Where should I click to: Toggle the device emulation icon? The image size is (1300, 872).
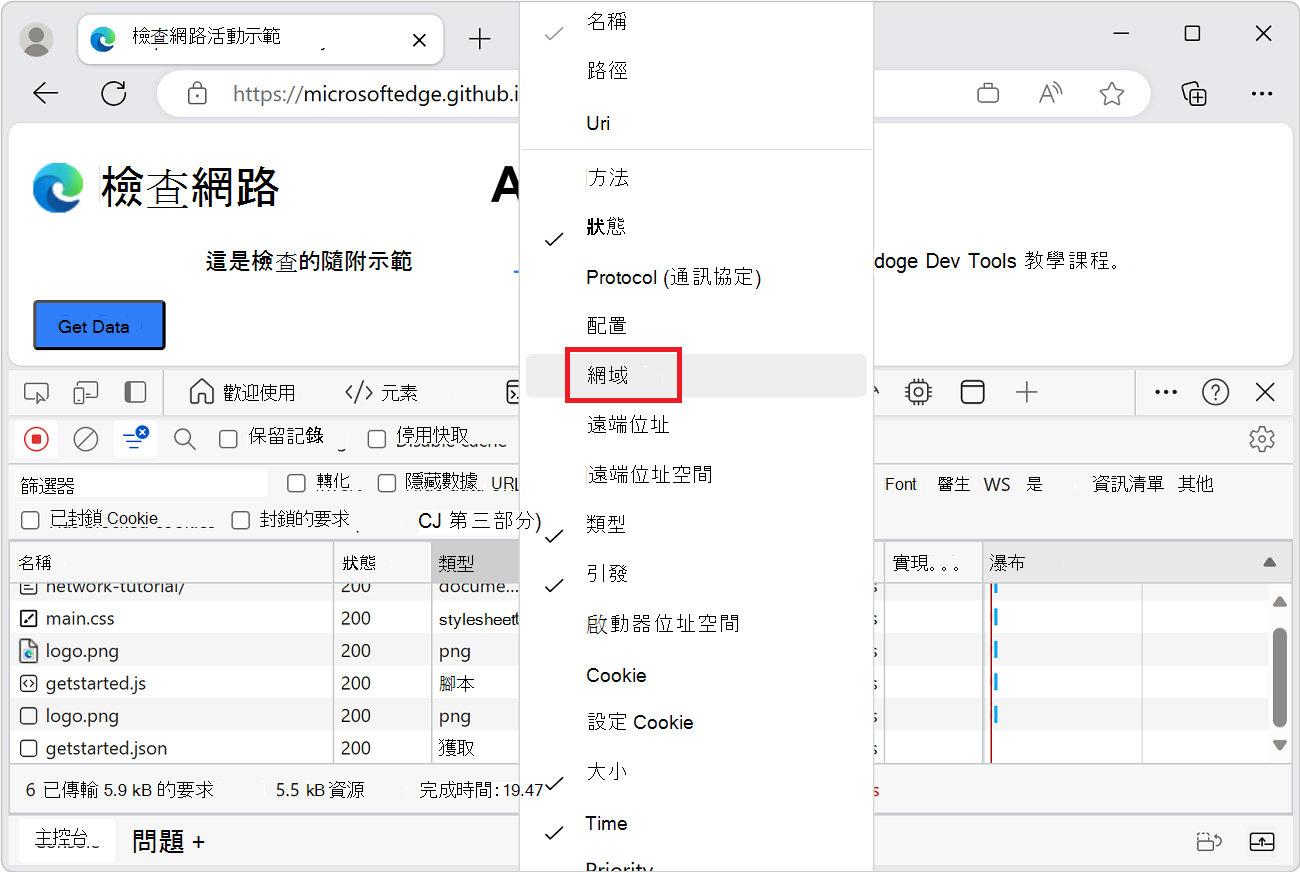[86, 392]
